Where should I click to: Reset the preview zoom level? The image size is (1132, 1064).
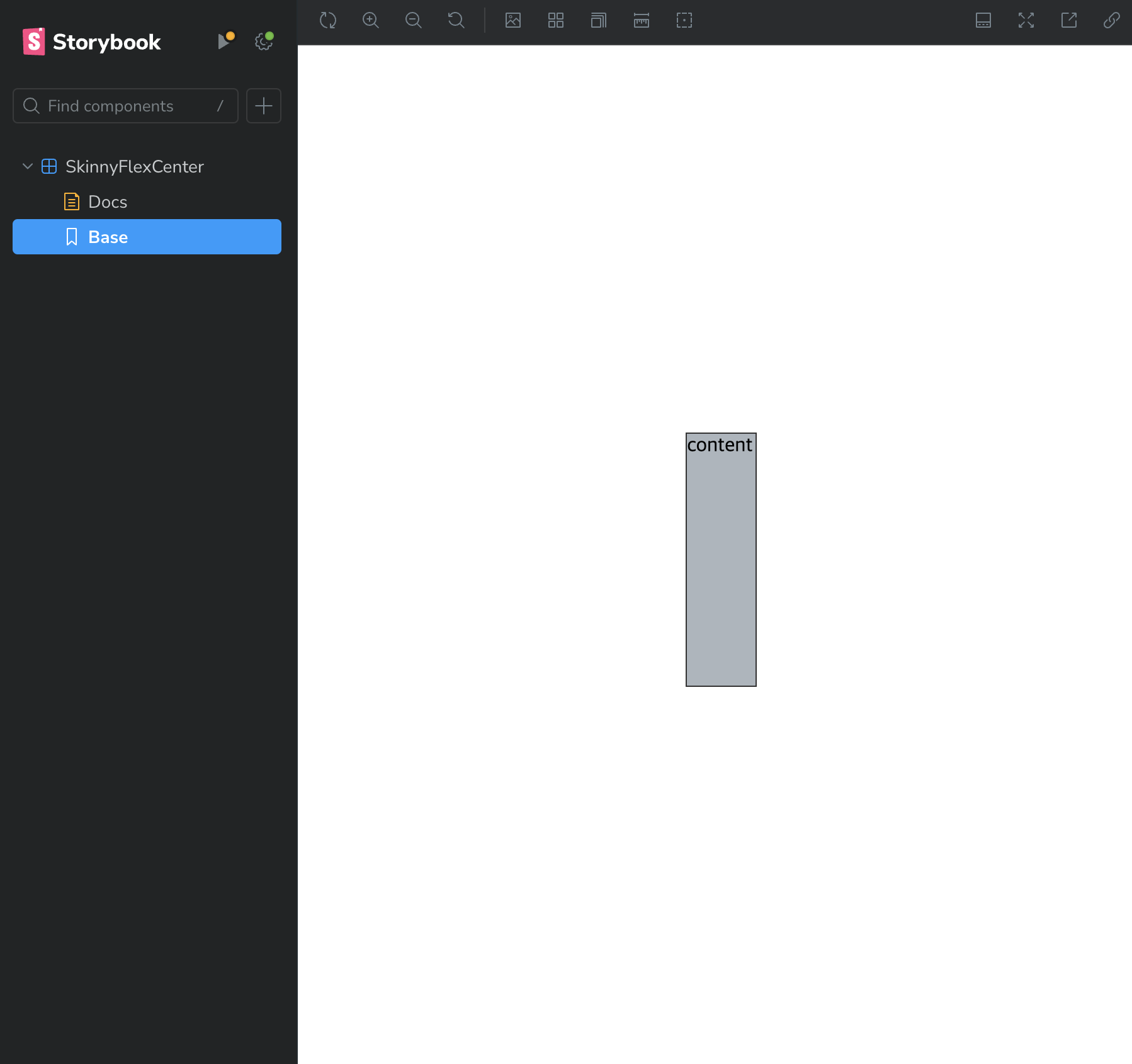point(456,21)
